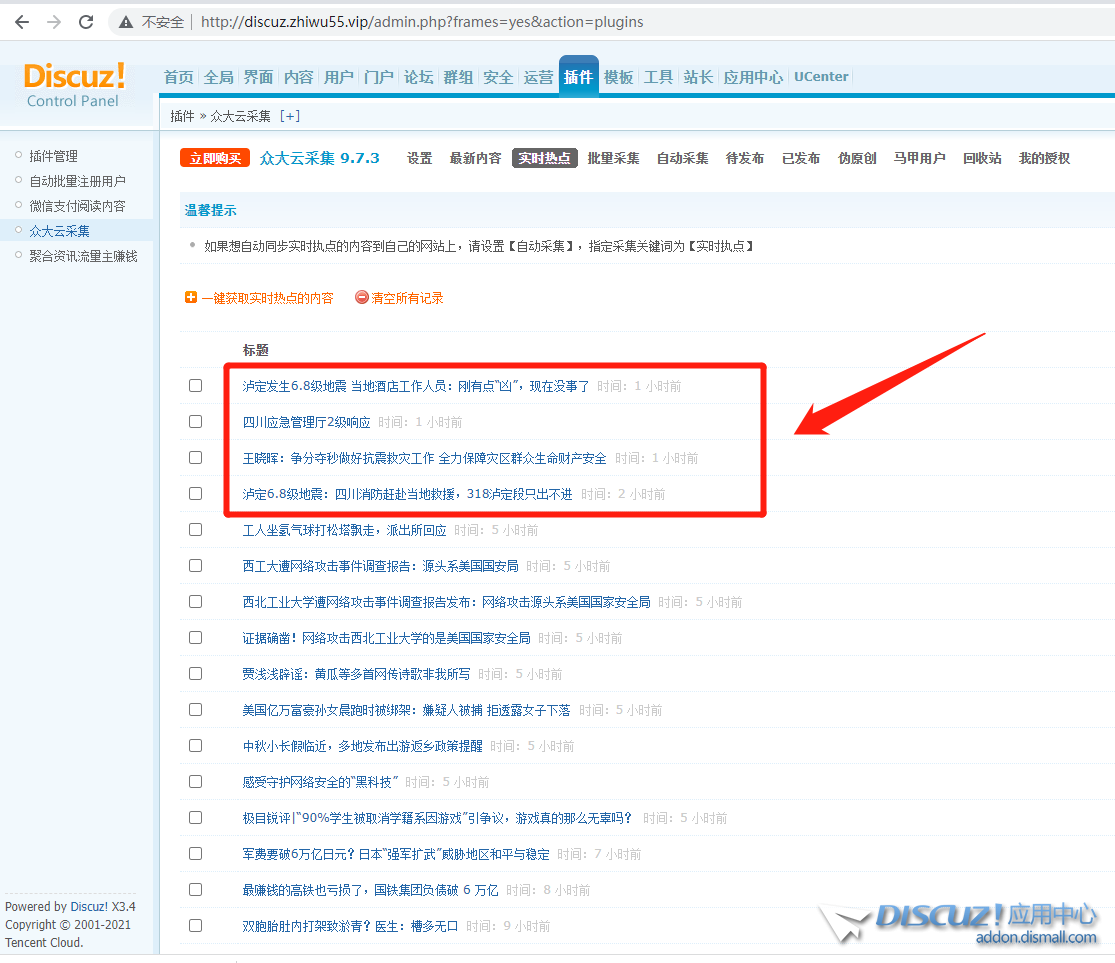The width and height of the screenshot is (1115, 963).
Task: Select 微信支付阅读内容 in the sidebar
Action: coord(77,206)
